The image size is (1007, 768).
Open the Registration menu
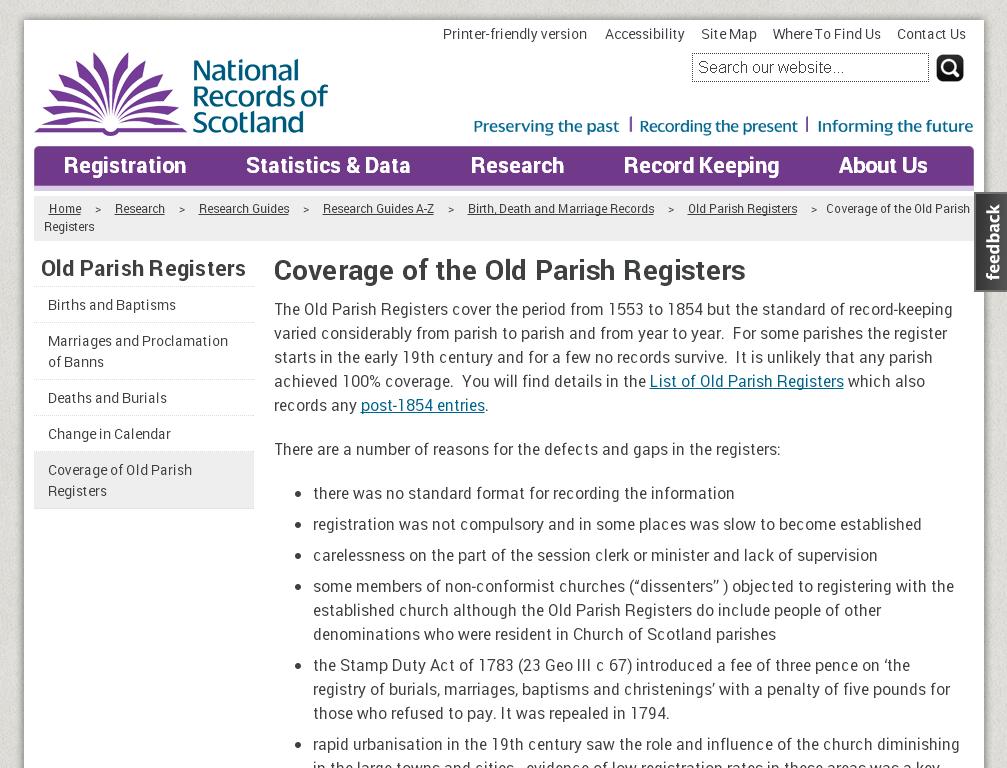coord(125,165)
